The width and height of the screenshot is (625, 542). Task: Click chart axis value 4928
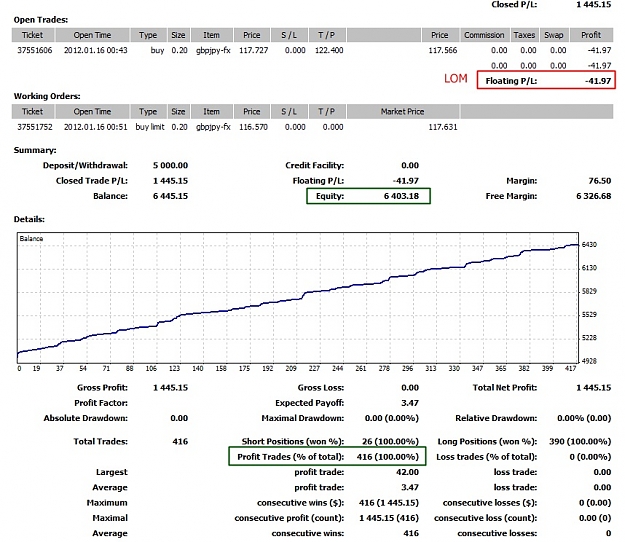(589, 361)
